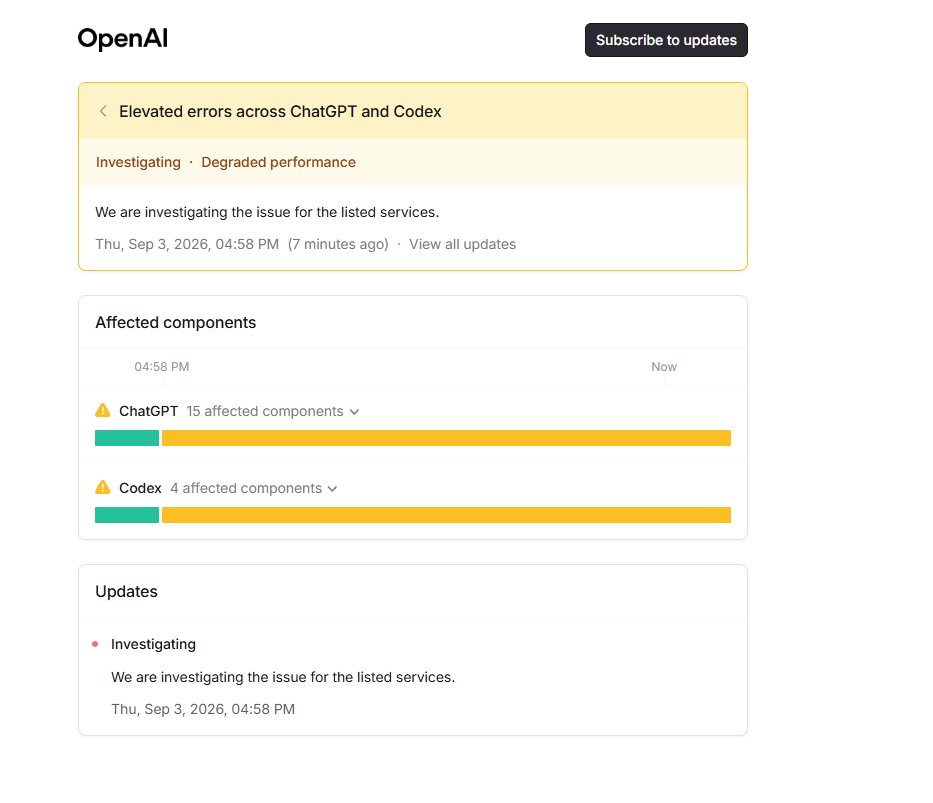Open the Codex chevron dropdown arrow

pyautogui.click(x=333, y=489)
